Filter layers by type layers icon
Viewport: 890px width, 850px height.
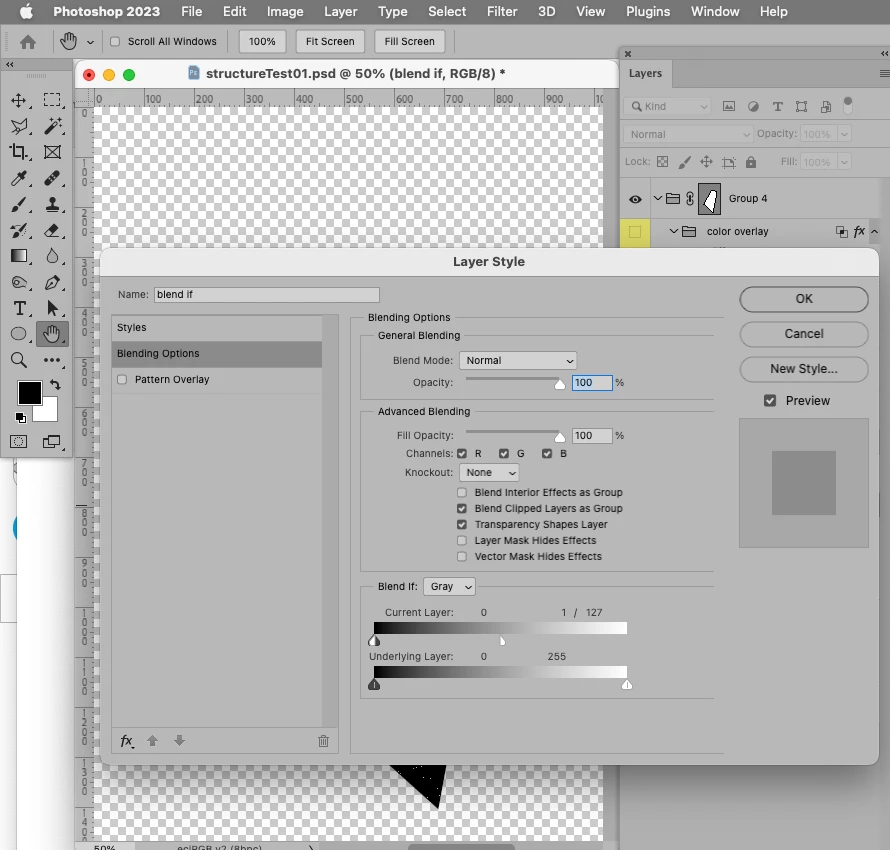point(778,107)
